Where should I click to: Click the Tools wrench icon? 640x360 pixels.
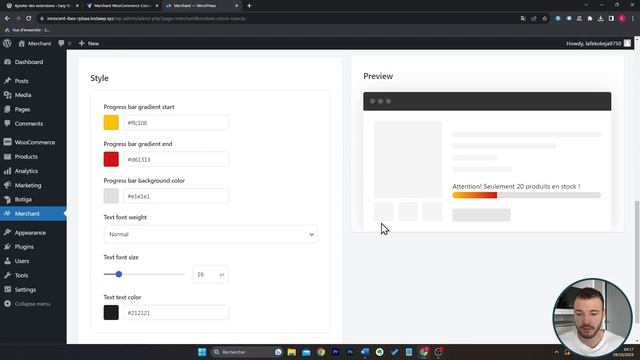7,276
